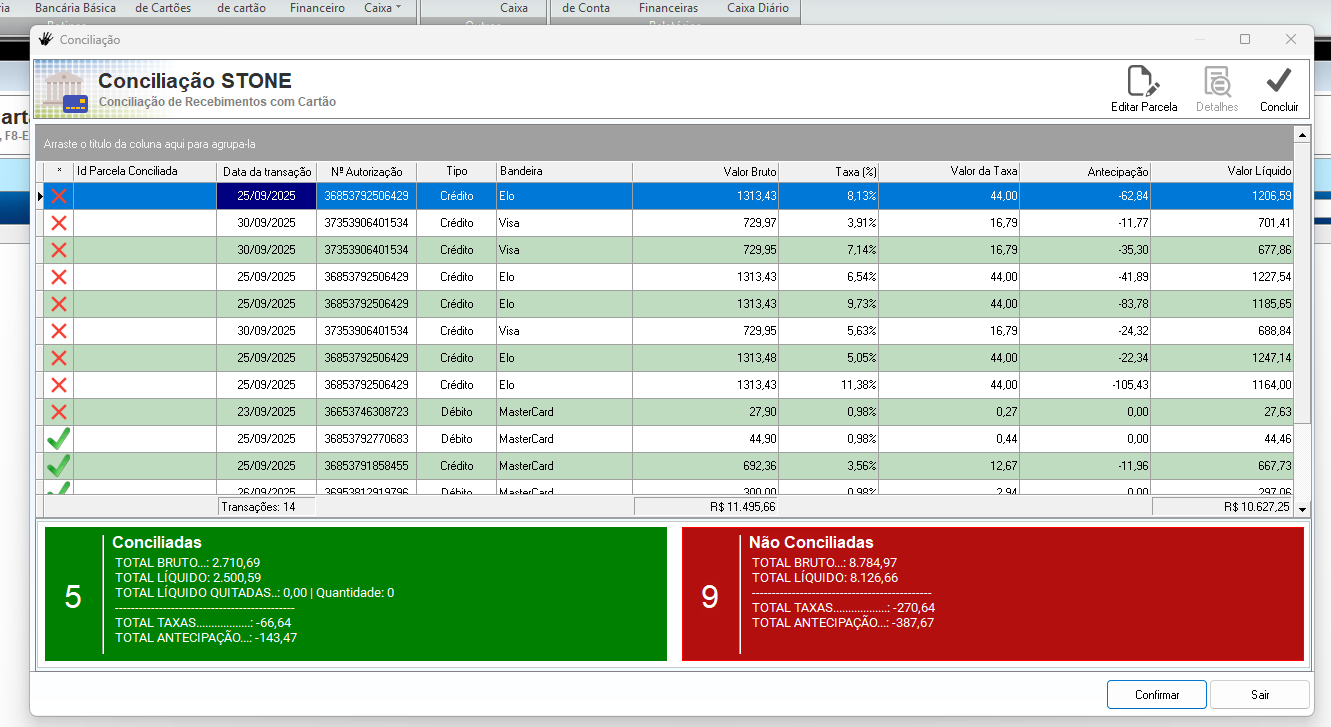Screen dimensions: 1331x727
Task: Click the red Não Conciliadas summary panel
Action: [x=992, y=594]
